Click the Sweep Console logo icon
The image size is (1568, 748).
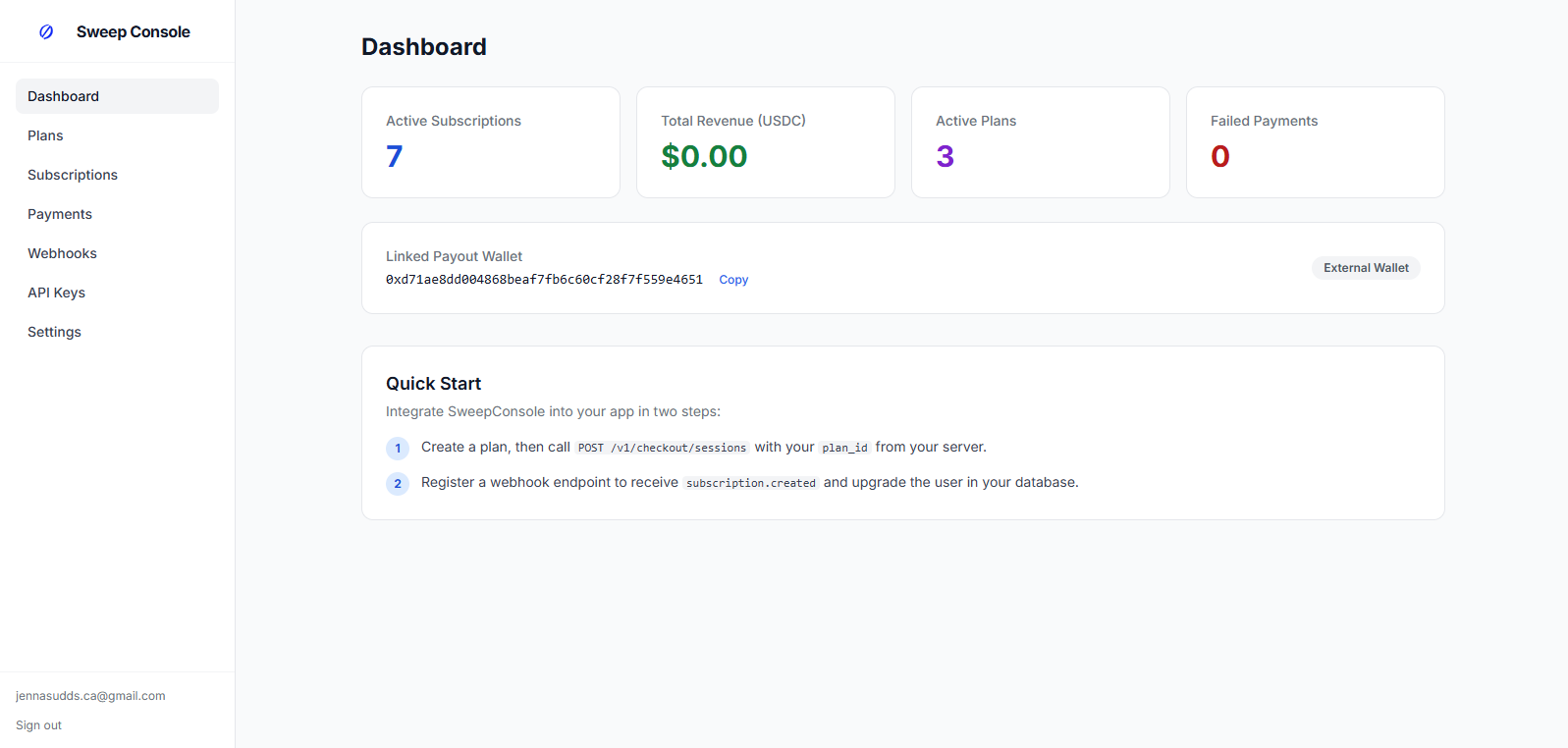click(46, 32)
